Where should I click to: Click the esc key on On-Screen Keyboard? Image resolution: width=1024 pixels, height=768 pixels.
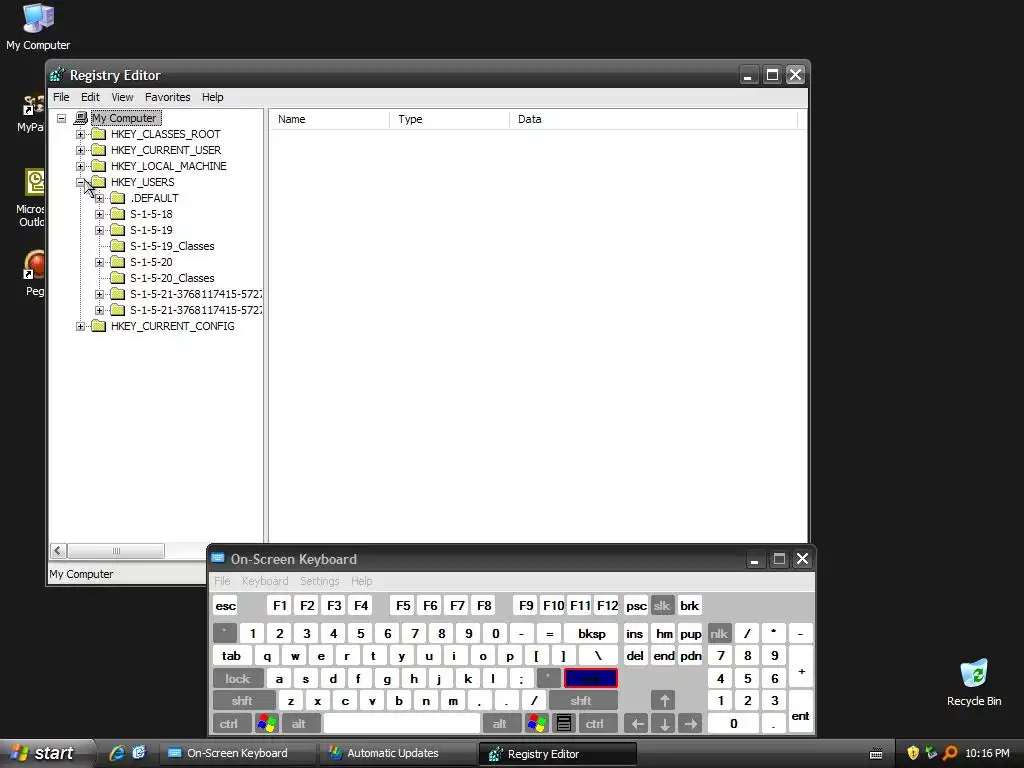(x=225, y=605)
